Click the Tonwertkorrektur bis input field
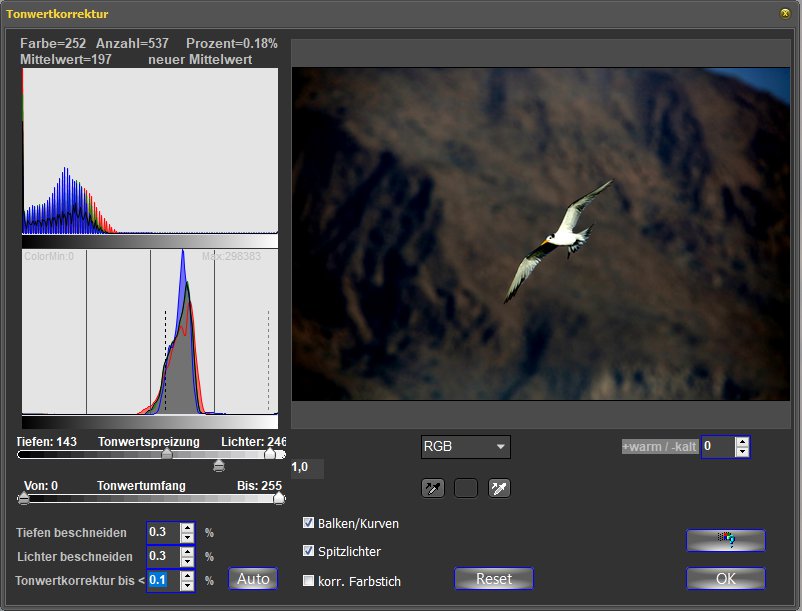 (162, 580)
